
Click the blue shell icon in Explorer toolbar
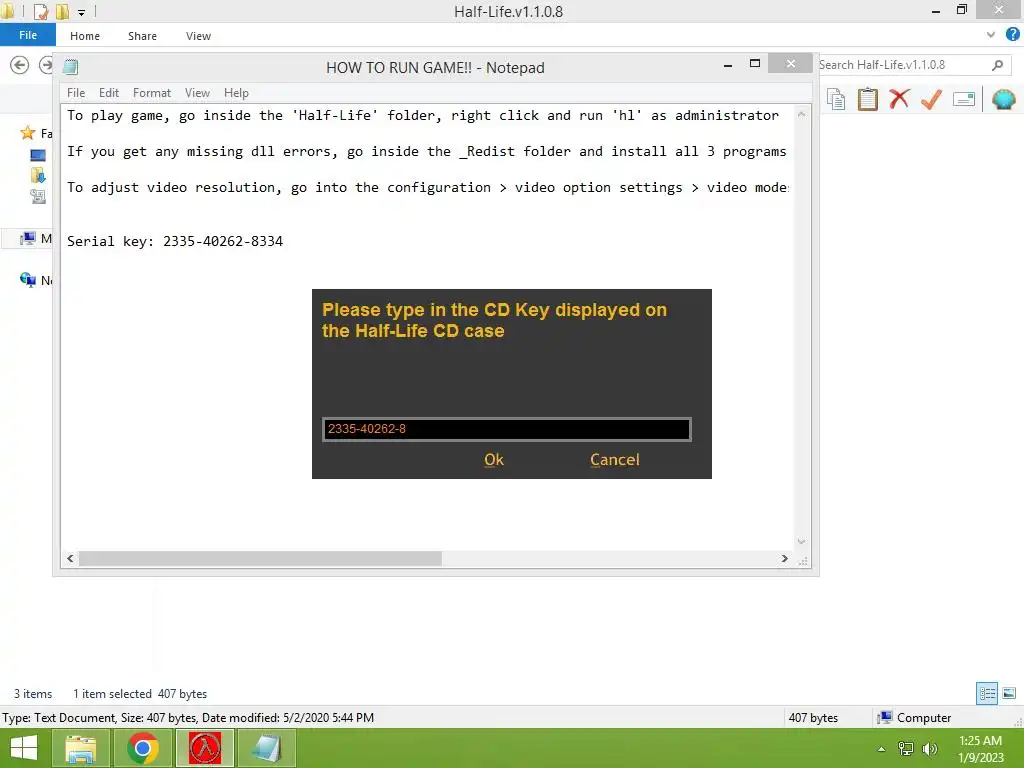[1004, 99]
